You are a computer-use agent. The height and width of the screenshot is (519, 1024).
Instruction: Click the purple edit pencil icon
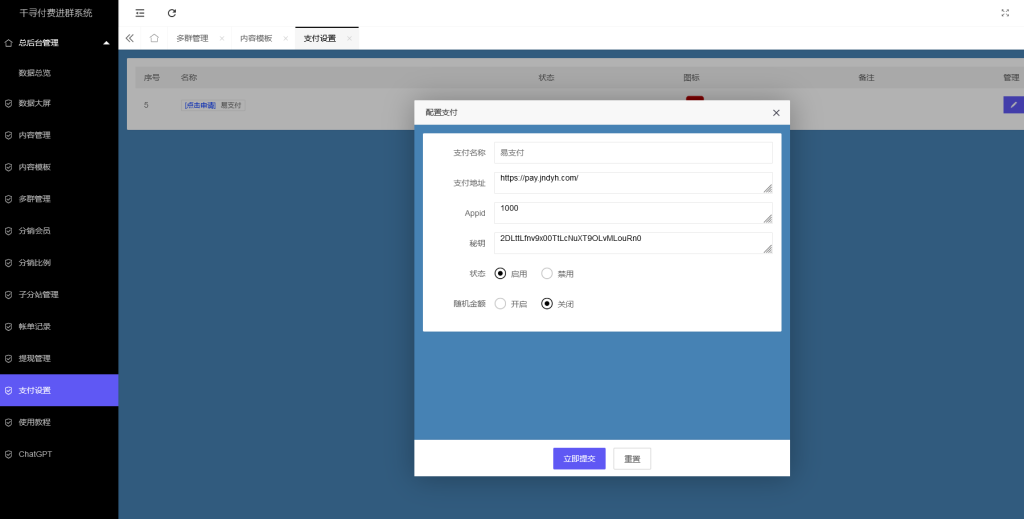click(1012, 104)
